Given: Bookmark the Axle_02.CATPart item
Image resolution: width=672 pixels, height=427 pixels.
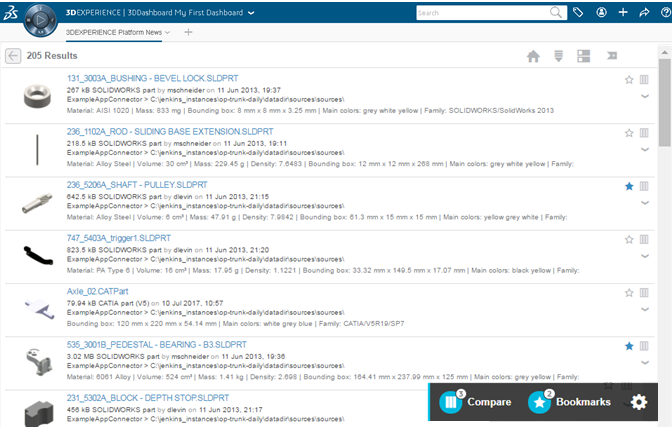Looking at the screenshot, I should 629,293.
